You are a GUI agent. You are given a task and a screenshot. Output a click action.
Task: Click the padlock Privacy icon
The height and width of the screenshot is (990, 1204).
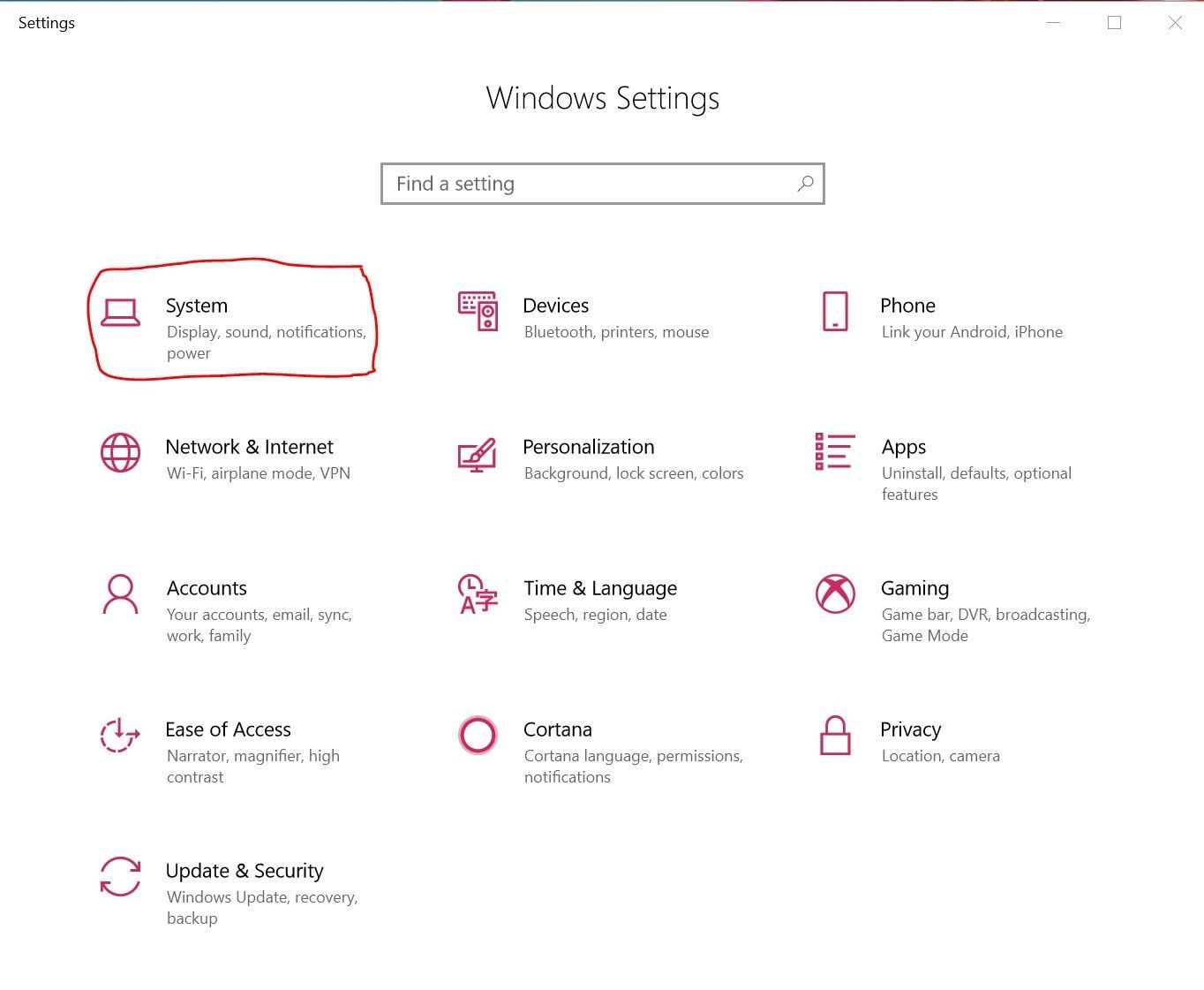pos(835,736)
